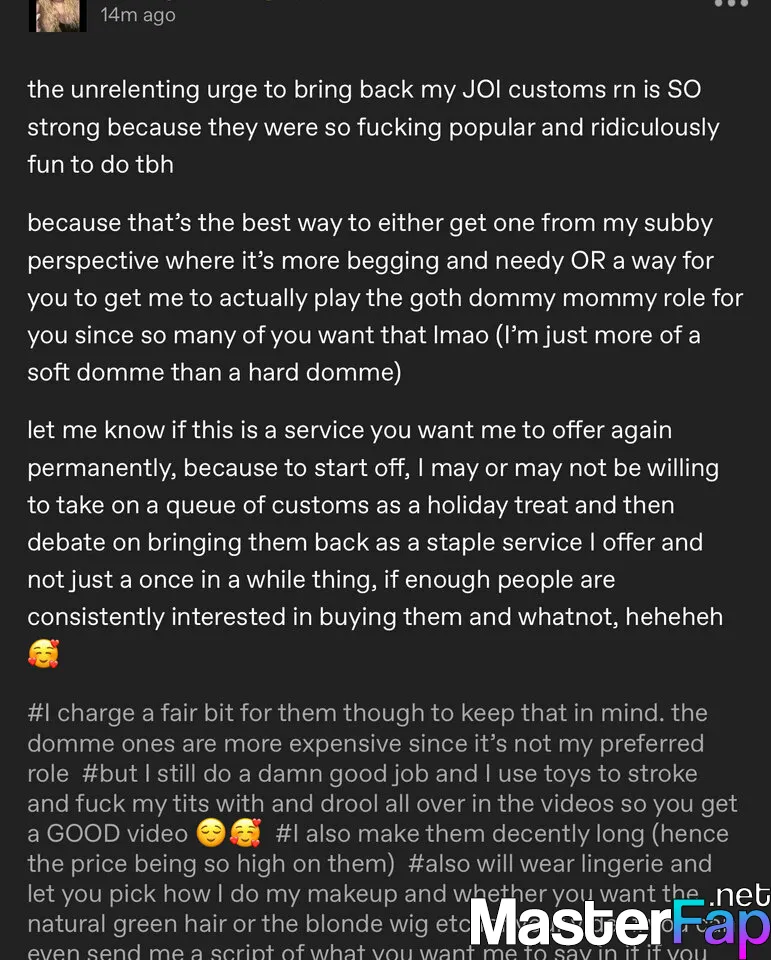Click the poster's avatar thumbnail
Screen dimensions: 771x960
click(x=57, y=14)
